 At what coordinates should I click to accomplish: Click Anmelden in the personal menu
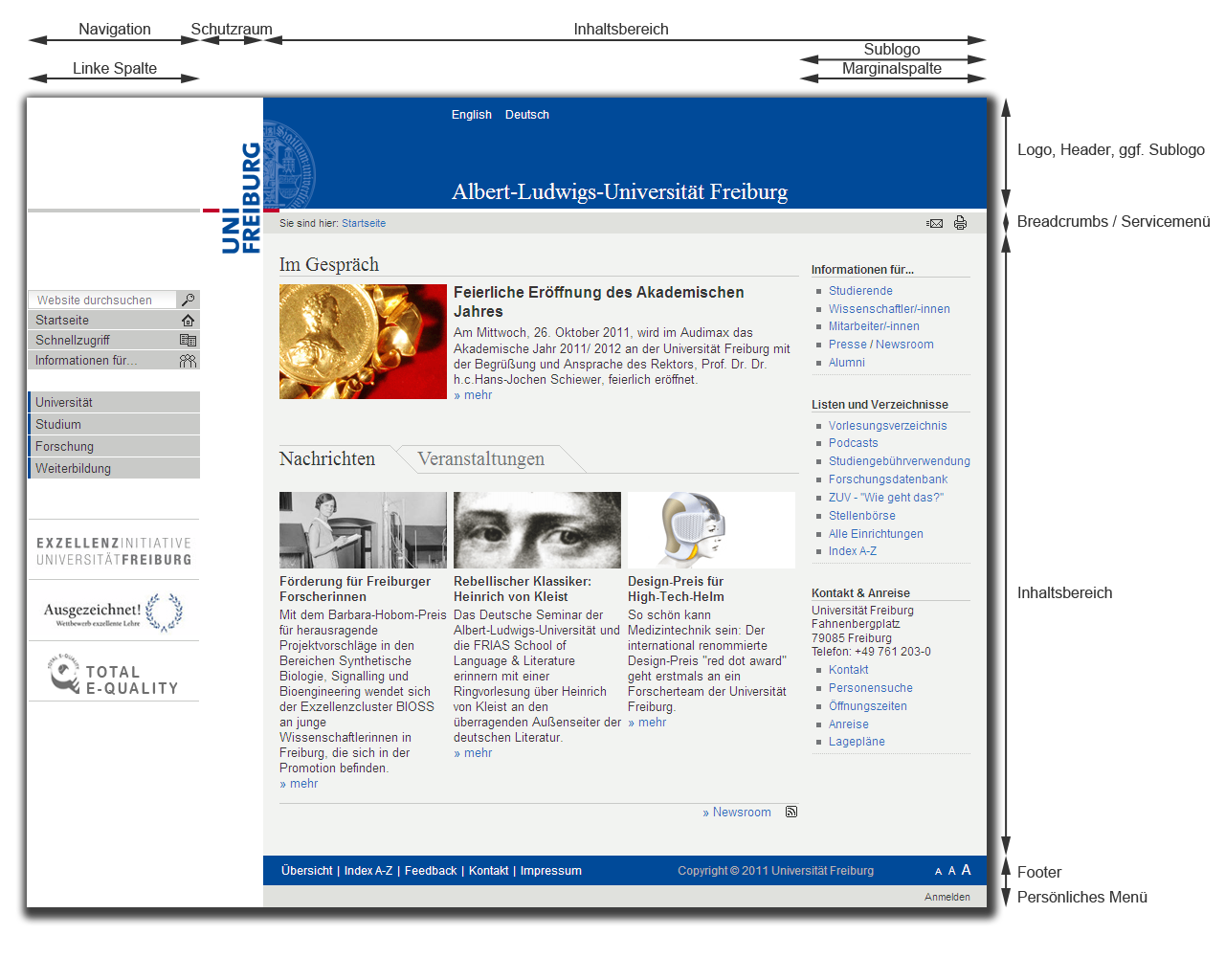947,897
